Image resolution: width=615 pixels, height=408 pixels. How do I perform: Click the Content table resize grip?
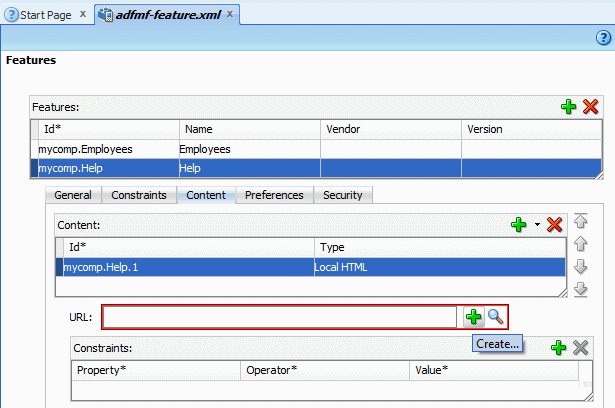562,292
